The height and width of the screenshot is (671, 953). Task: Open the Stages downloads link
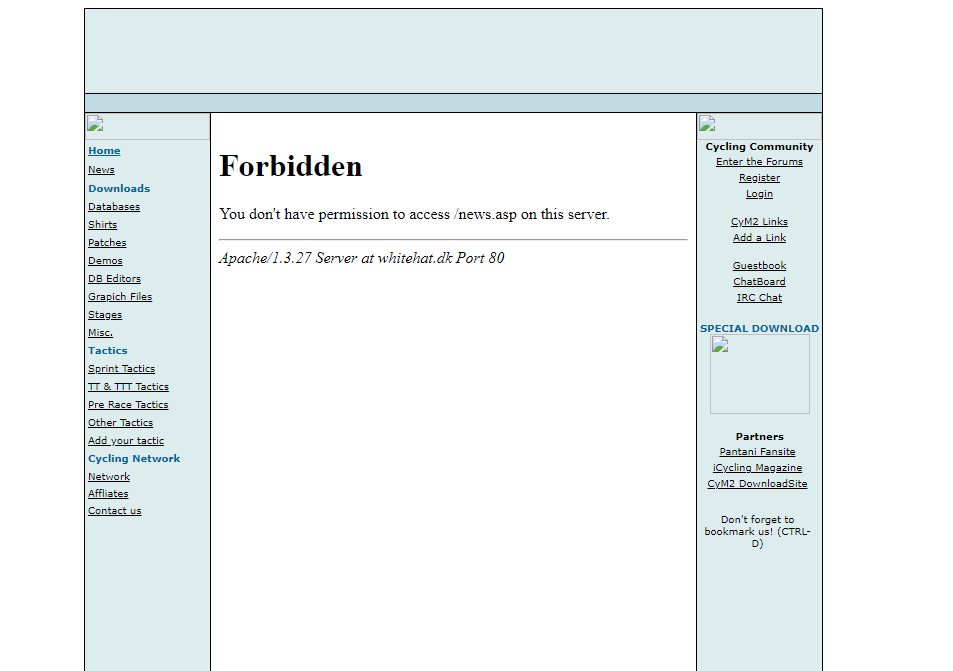(105, 315)
